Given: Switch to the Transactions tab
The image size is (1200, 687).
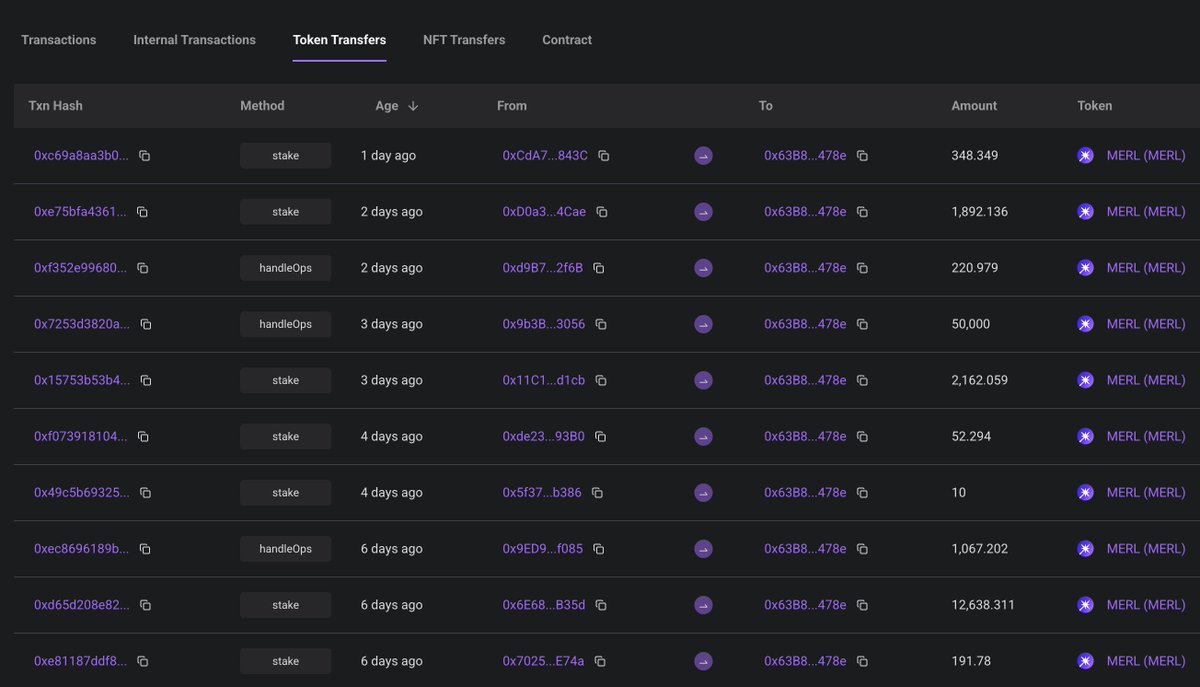Looking at the screenshot, I should [x=59, y=40].
